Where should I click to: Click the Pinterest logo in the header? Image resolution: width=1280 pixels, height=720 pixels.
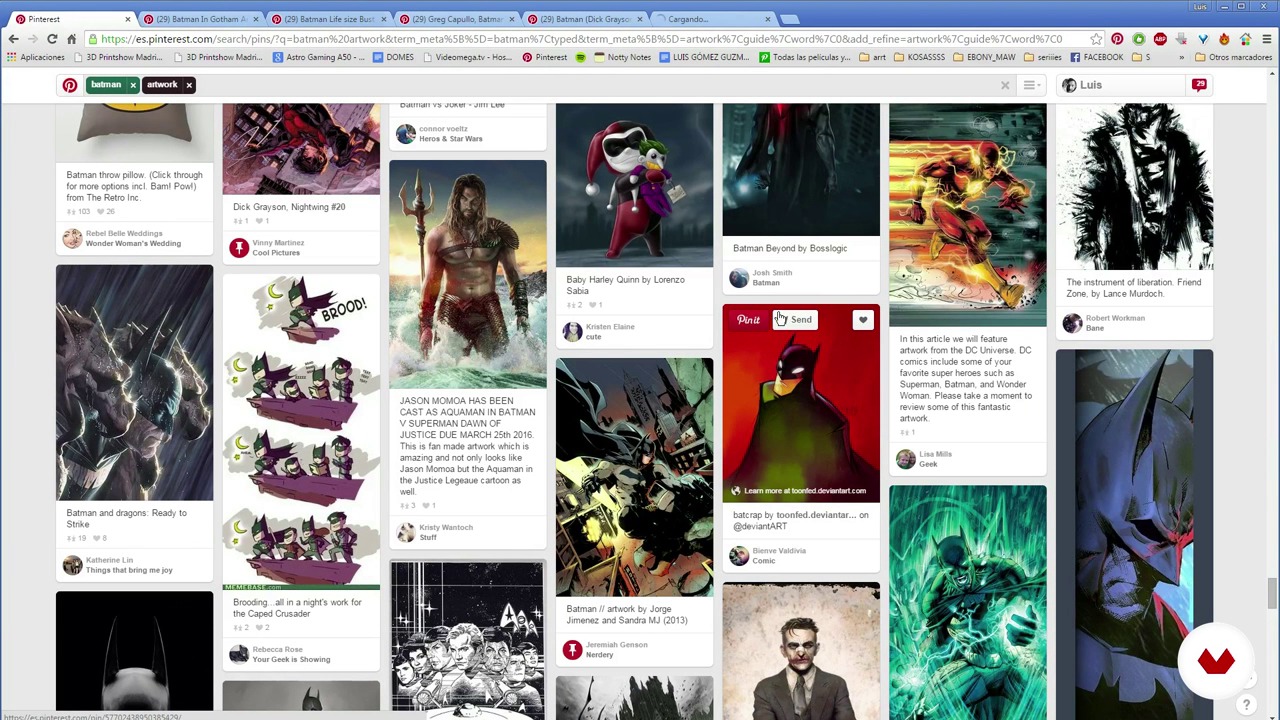(x=69, y=85)
